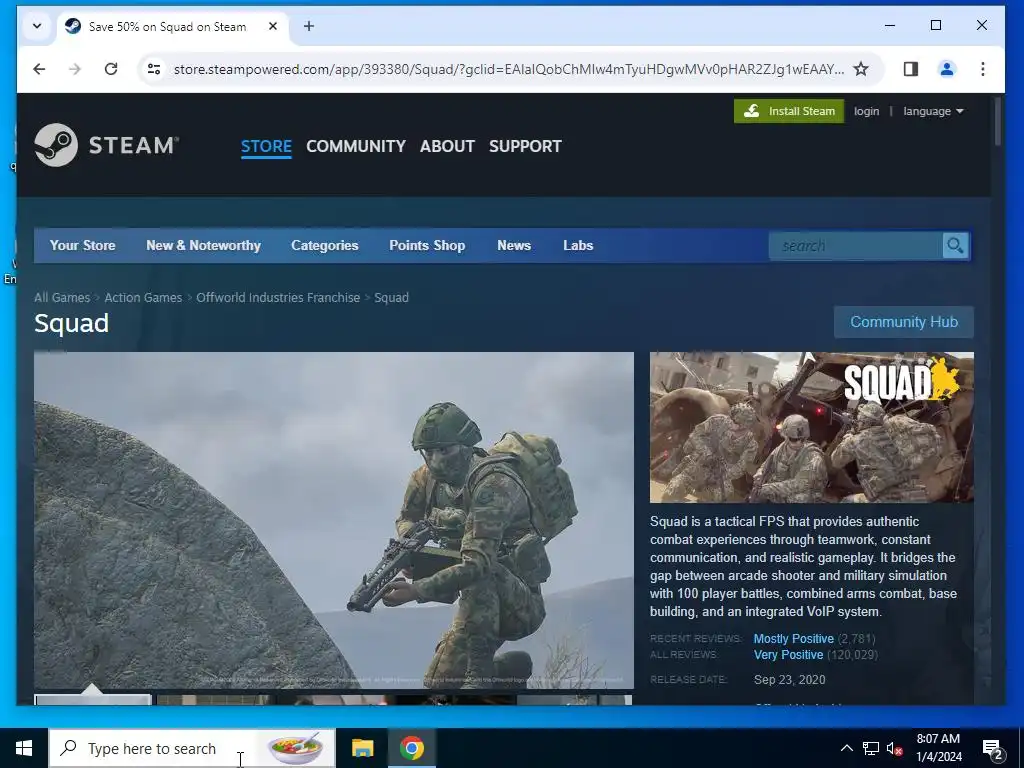Image resolution: width=1024 pixels, height=768 pixels.
Task: Open New & Noteworthy tab
Action: coord(203,246)
